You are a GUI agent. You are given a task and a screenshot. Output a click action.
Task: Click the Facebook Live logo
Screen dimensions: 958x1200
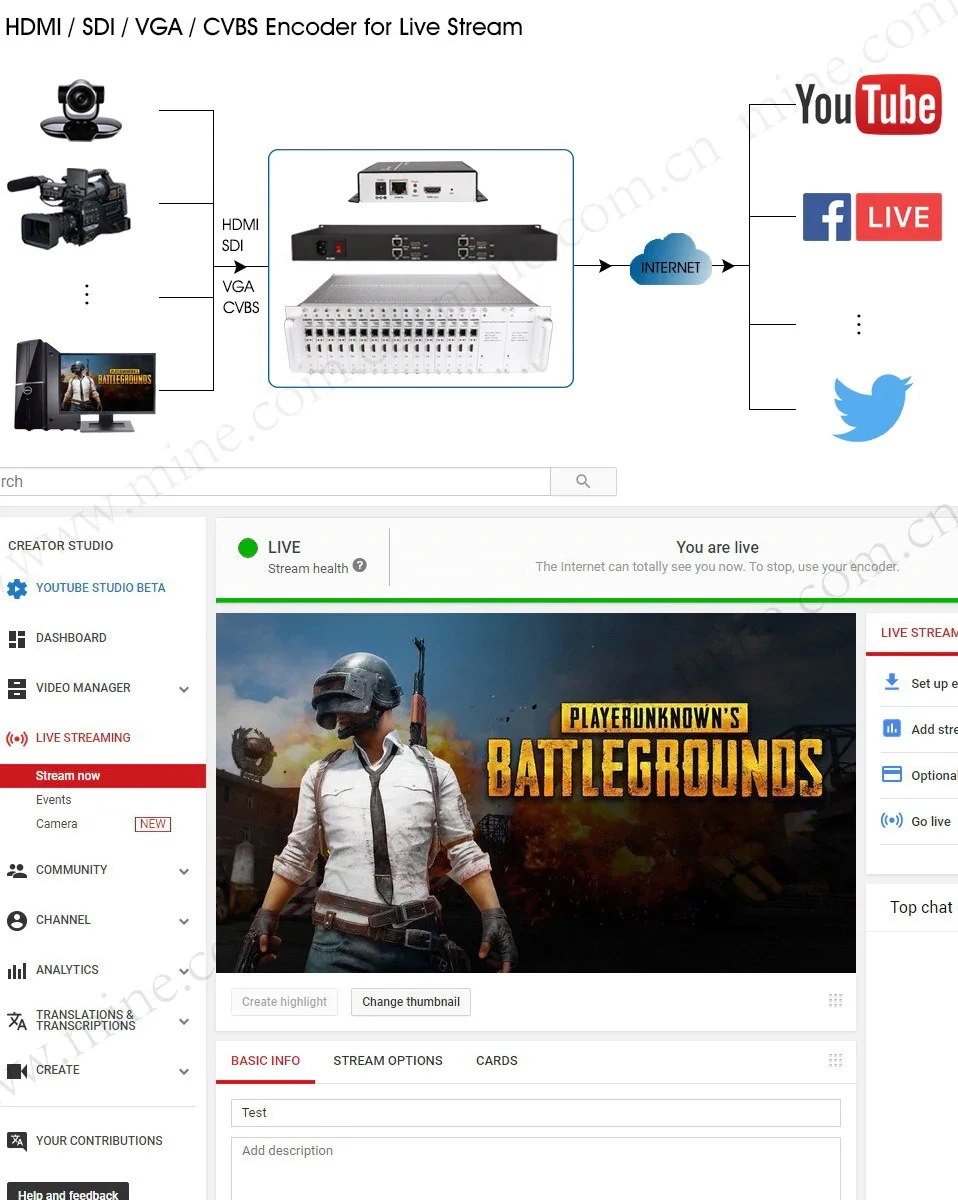(872, 217)
